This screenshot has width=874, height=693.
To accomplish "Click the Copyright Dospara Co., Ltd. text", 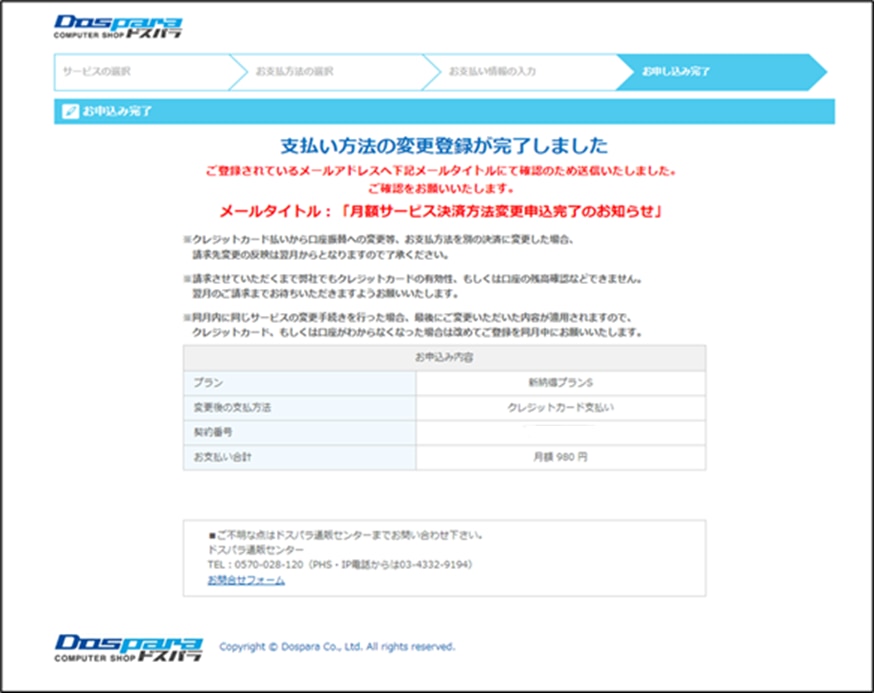I will point(337,647).
